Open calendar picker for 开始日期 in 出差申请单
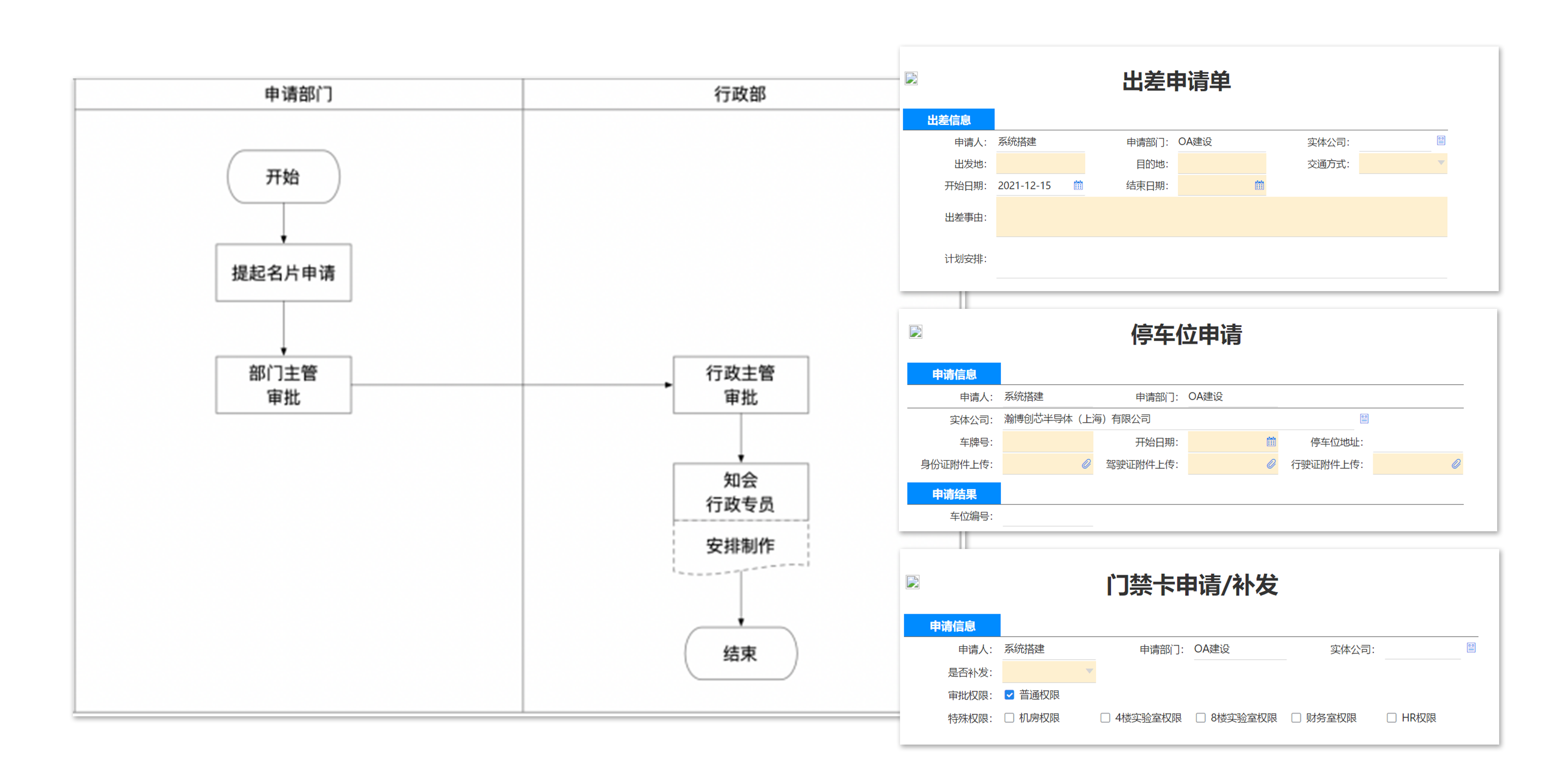 point(1078,185)
